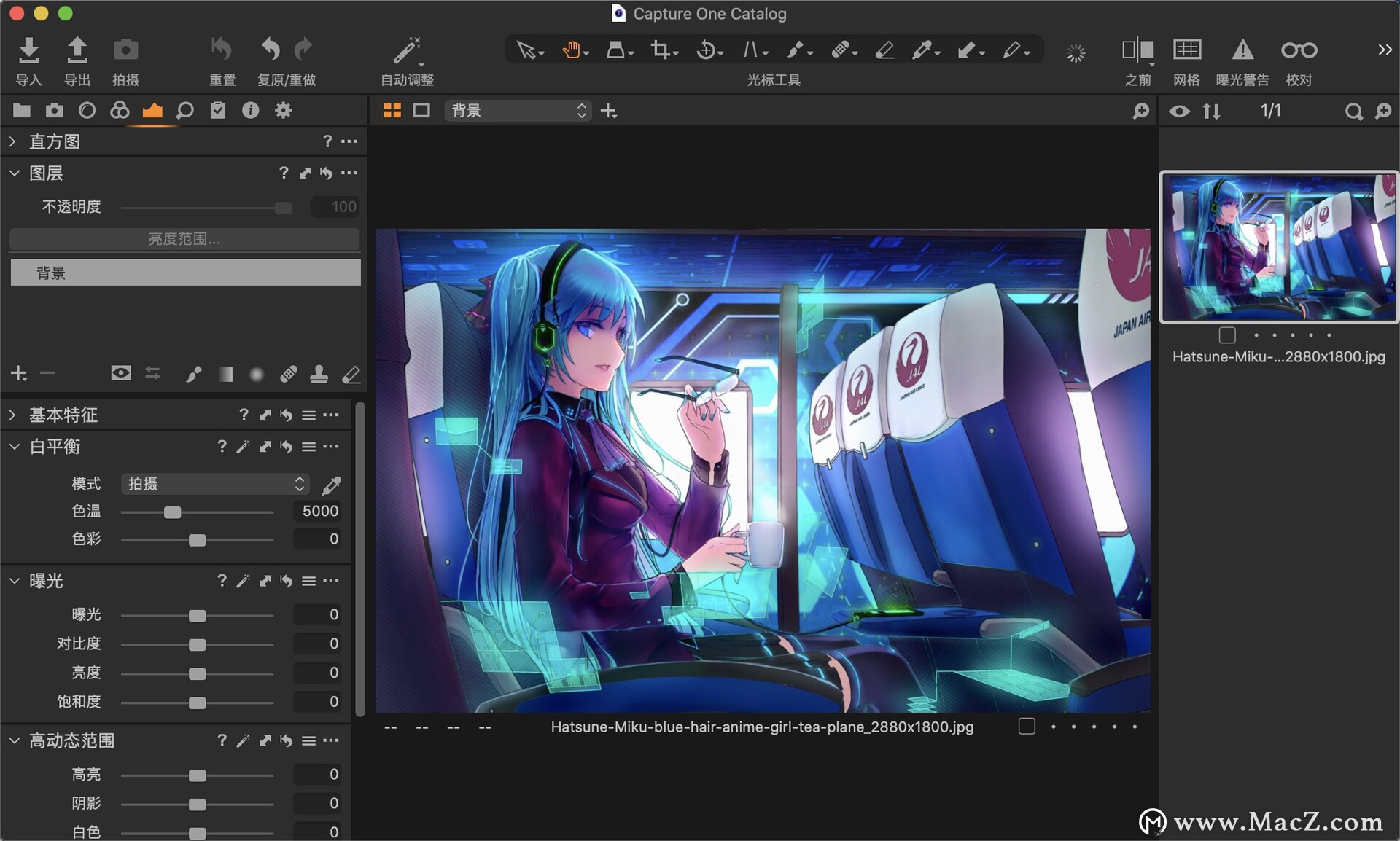Screen dimensions: 1400x841
Task: Select the rotation cursor tool
Action: (x=706, y=50)
